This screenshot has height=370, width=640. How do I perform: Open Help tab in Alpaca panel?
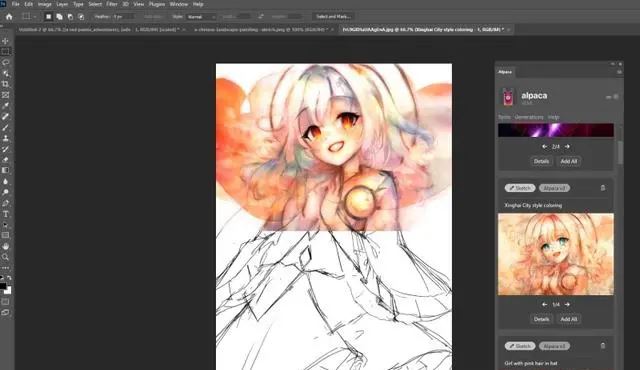coord(553,117)
